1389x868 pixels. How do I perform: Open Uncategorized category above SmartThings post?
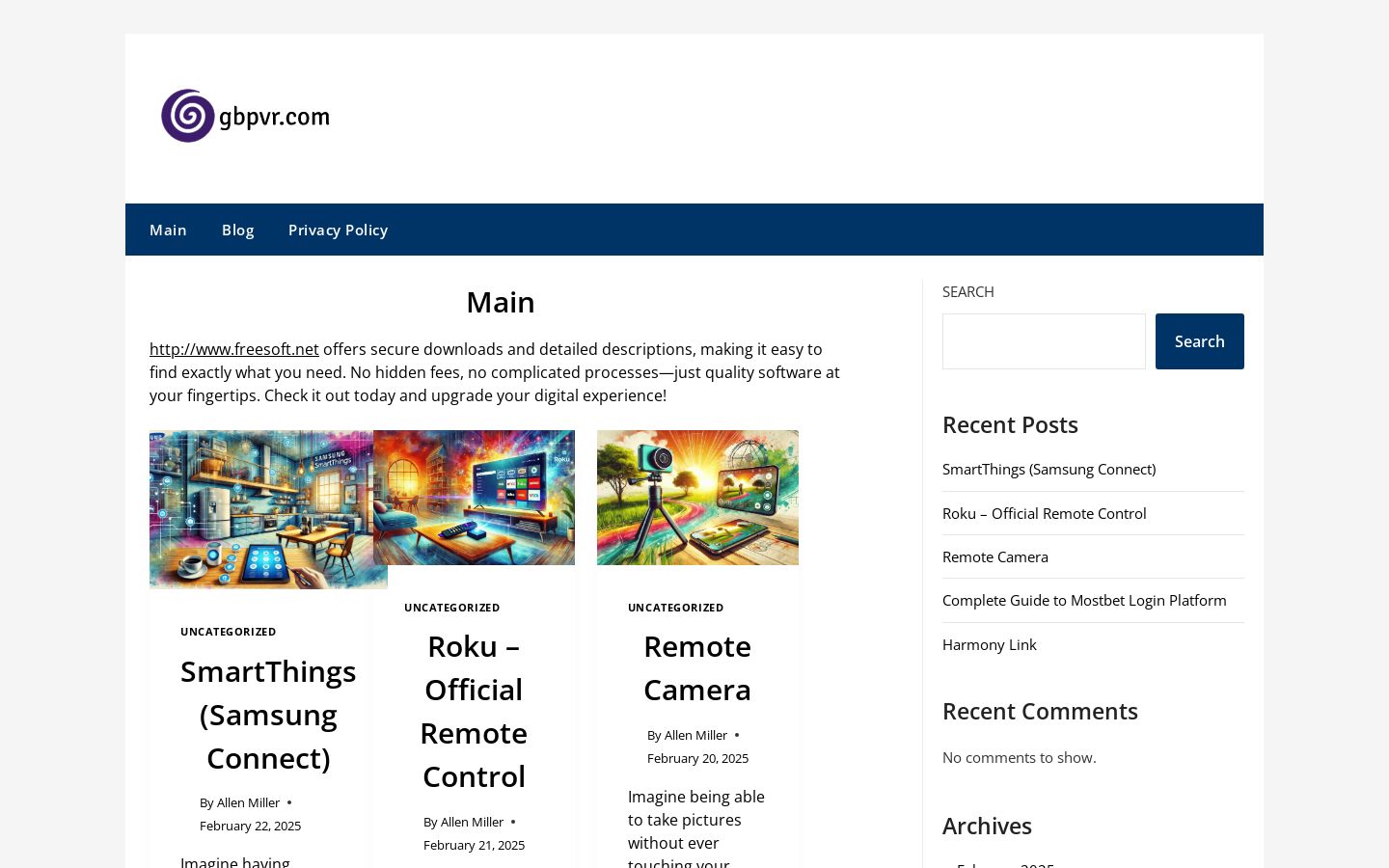click(x=229, y=632)
